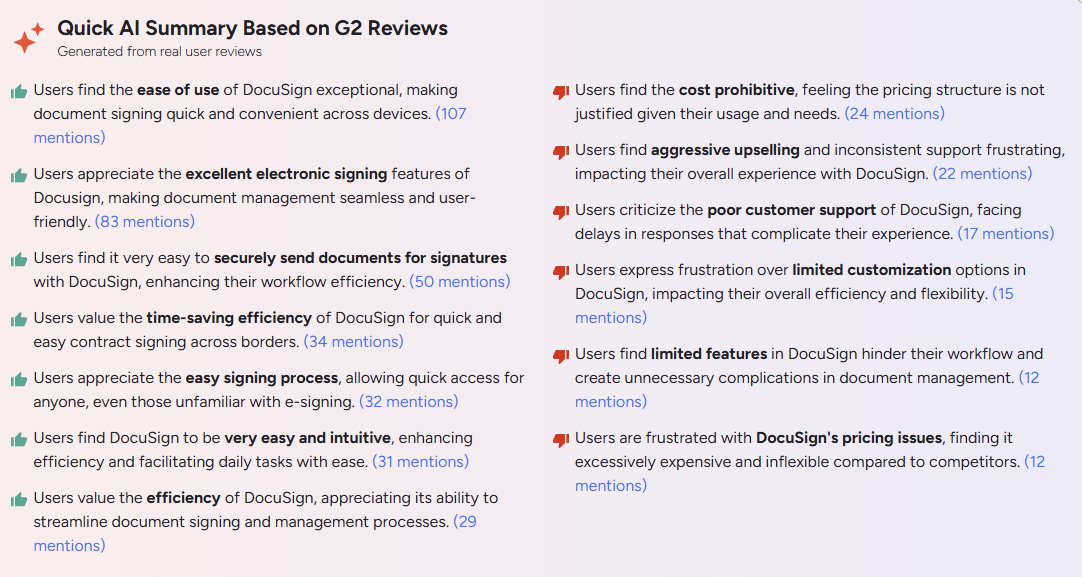Select the thumbs-down icon for aggressive upselling

[x=559, y=150]
